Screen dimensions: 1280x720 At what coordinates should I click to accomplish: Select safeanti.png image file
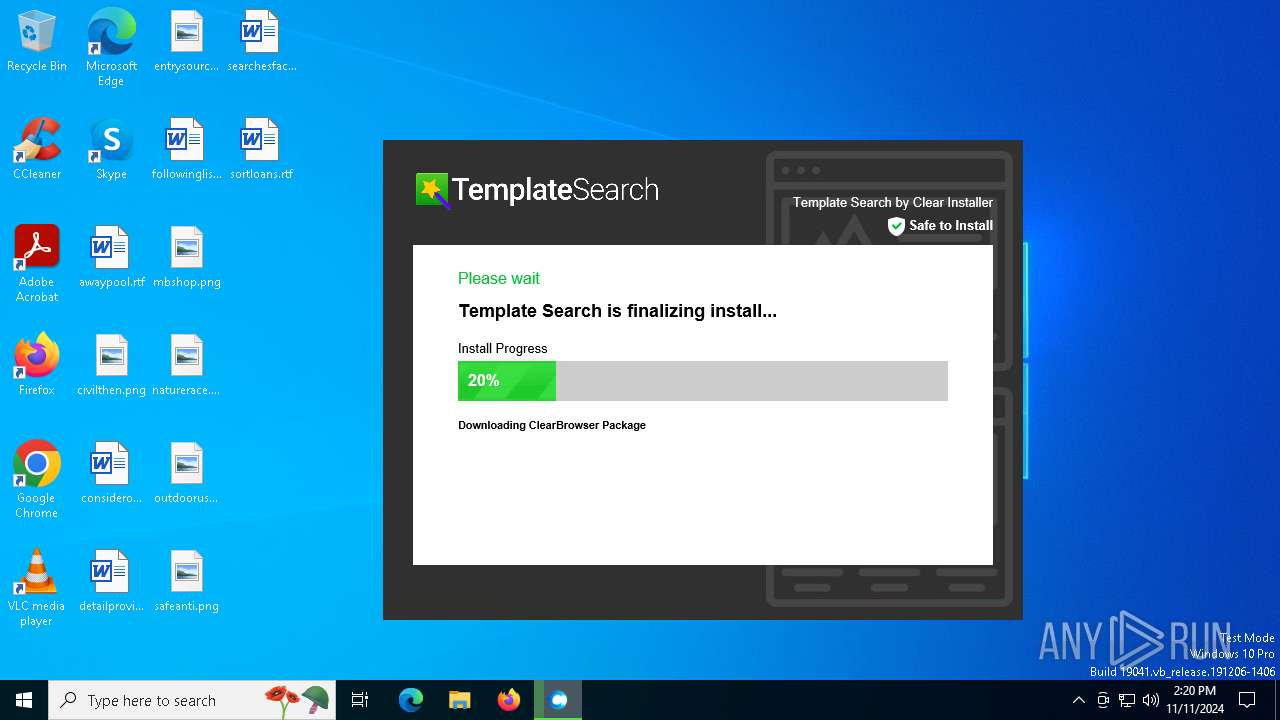[186, 582]
